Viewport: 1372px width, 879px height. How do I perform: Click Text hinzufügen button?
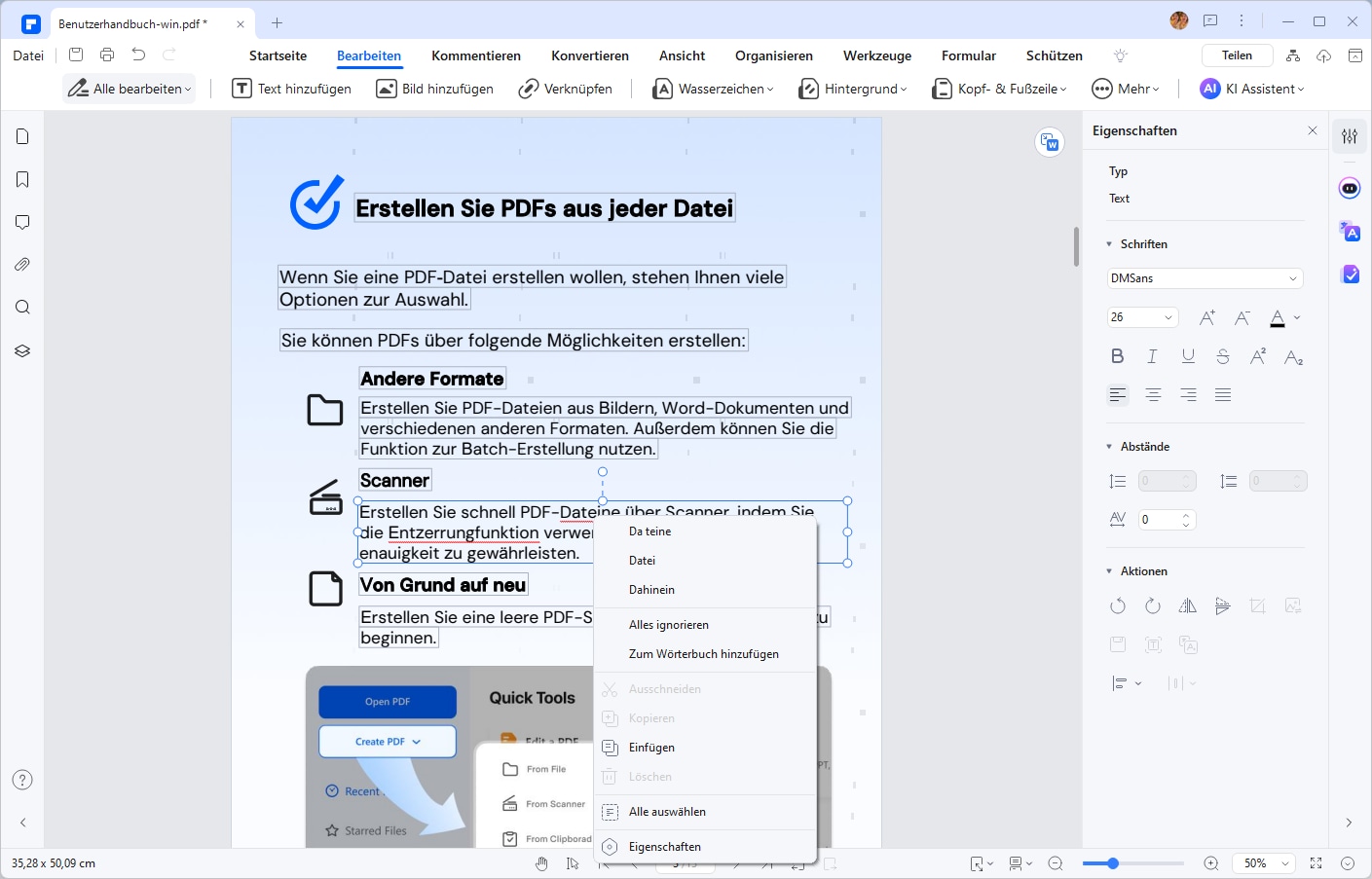(x=292, y=89)
